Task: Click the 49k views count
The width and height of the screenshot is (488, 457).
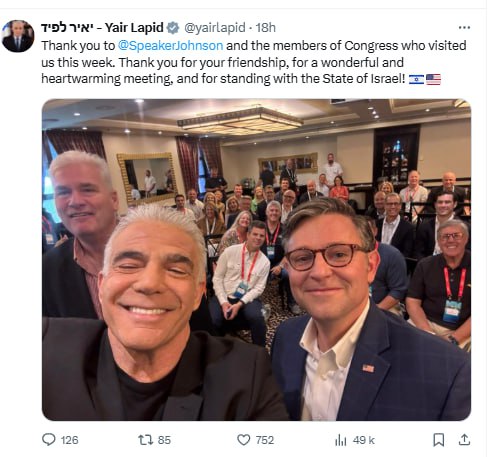Action: (x=364, y=440)
